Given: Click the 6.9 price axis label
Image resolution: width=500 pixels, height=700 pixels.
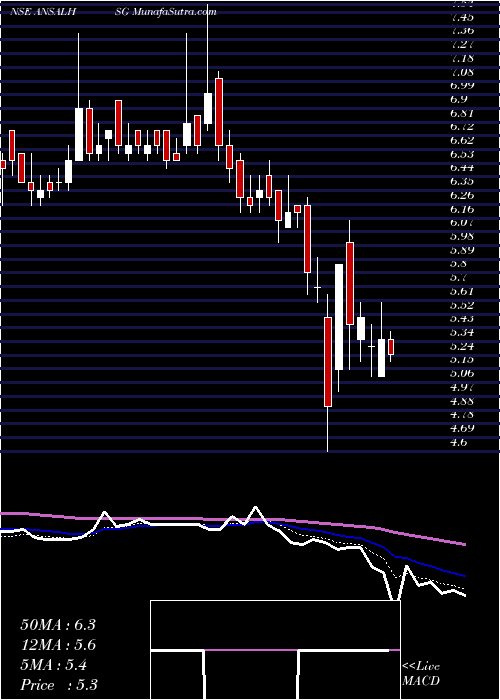Looking at the screenshot, I should point(460,100).
